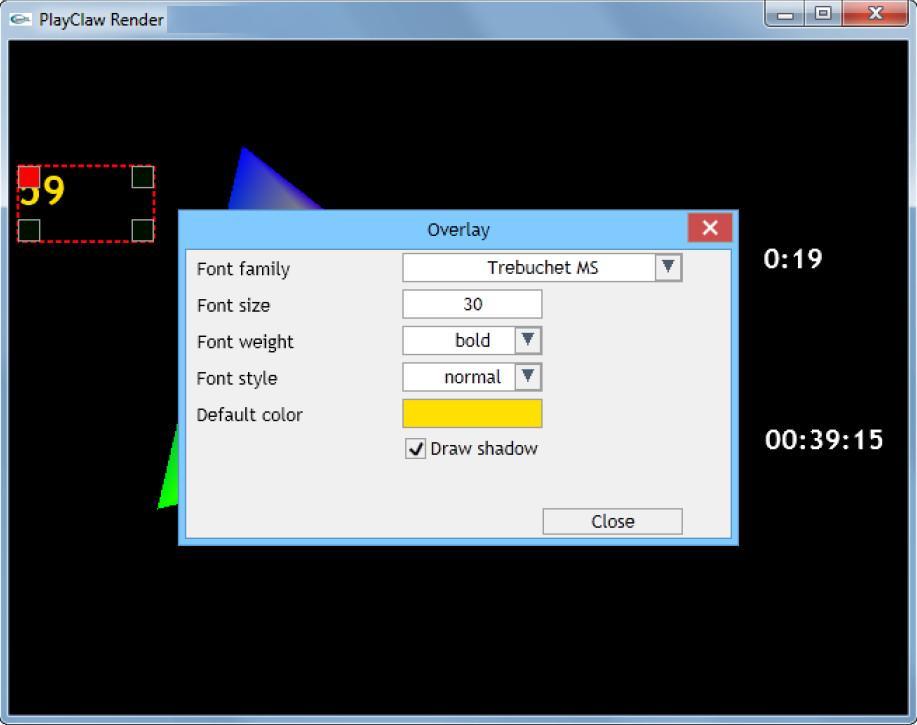The height and width of the screenshot is (725, 917).
Task: Open the yellow Default color swatch
Action: [472, 413]
